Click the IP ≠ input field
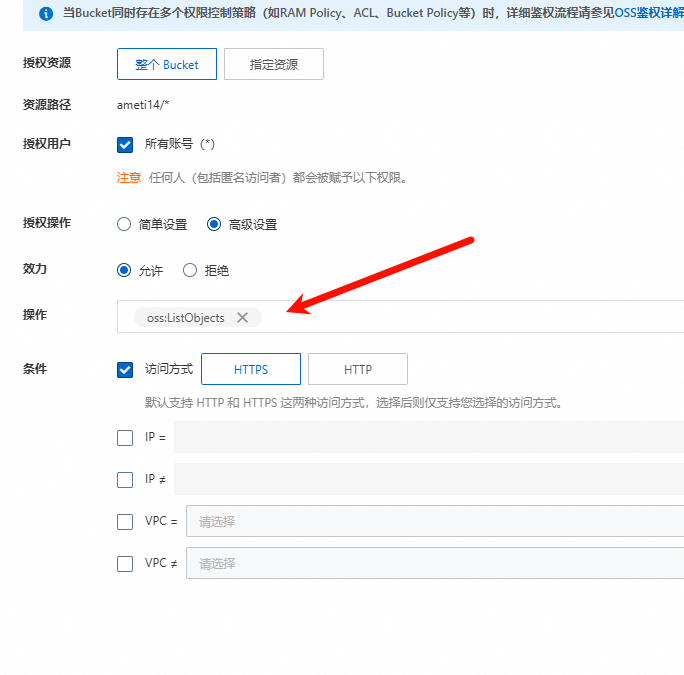Viewport: 684px width, 675px height. [x=428, y=479]
